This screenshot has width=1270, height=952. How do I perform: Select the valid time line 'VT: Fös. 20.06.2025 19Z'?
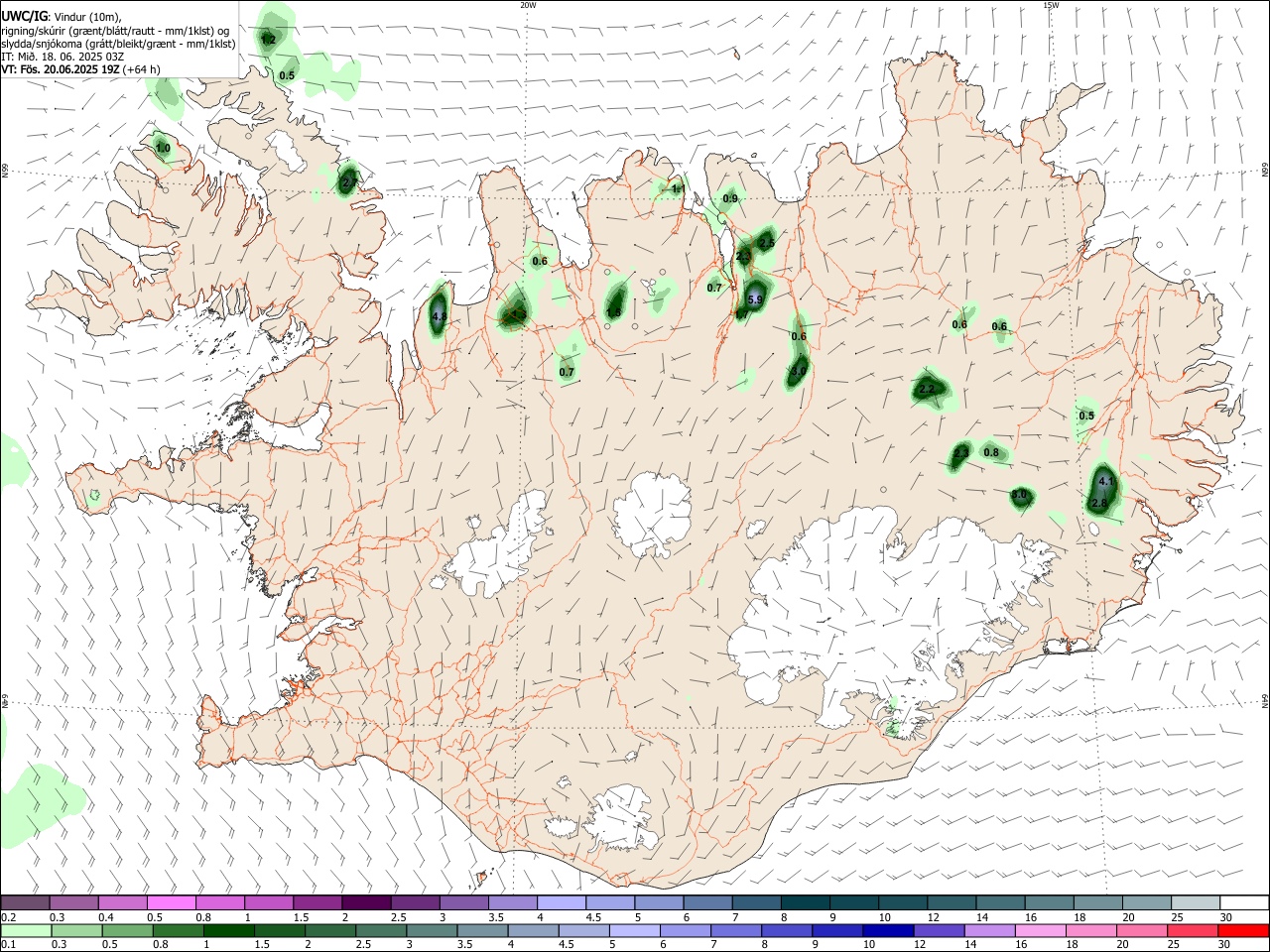pos(61,69)
